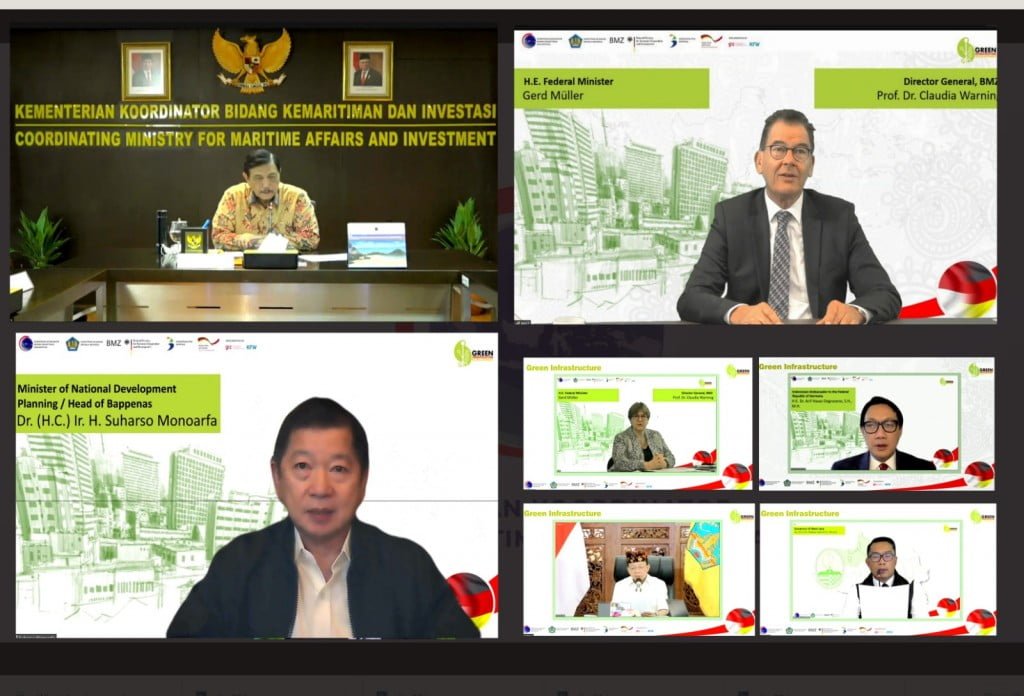Image resolution: width=1024 pixels, height=696 pixels.
Task: Select thumbnail with Indonesian Ambassador caption
Action: 876,424
